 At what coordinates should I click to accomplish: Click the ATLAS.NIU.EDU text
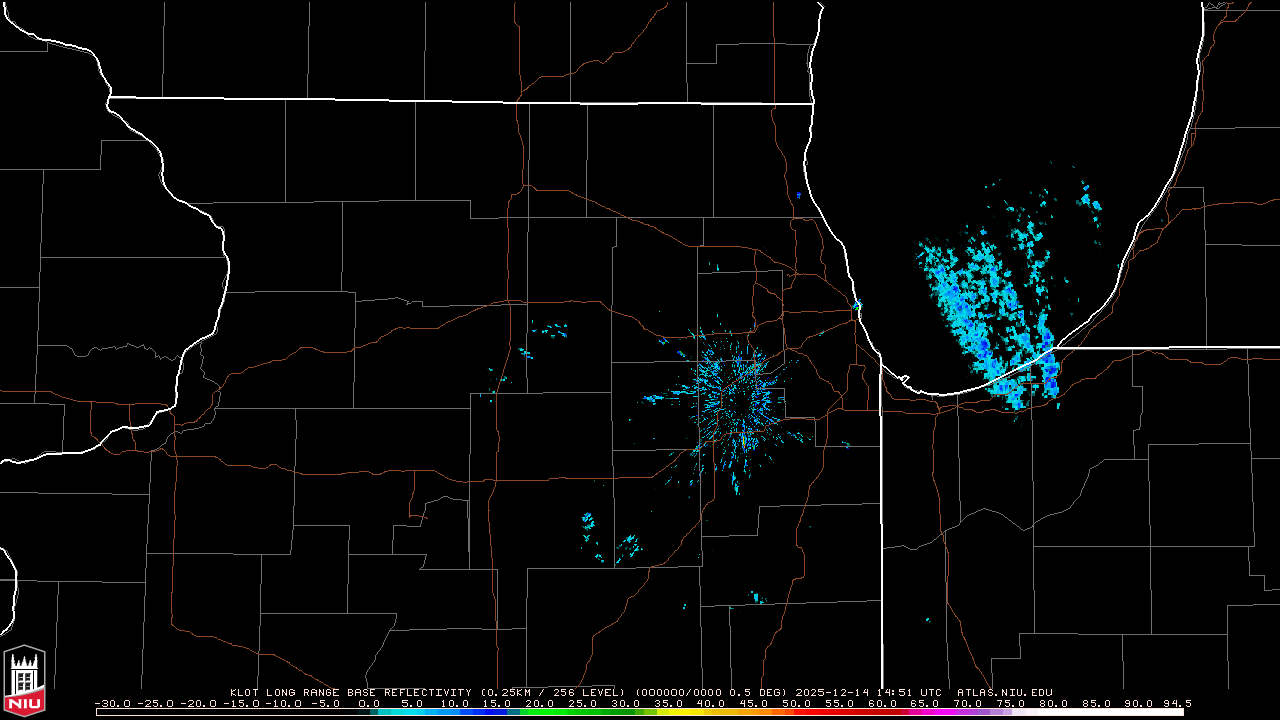1005,692
